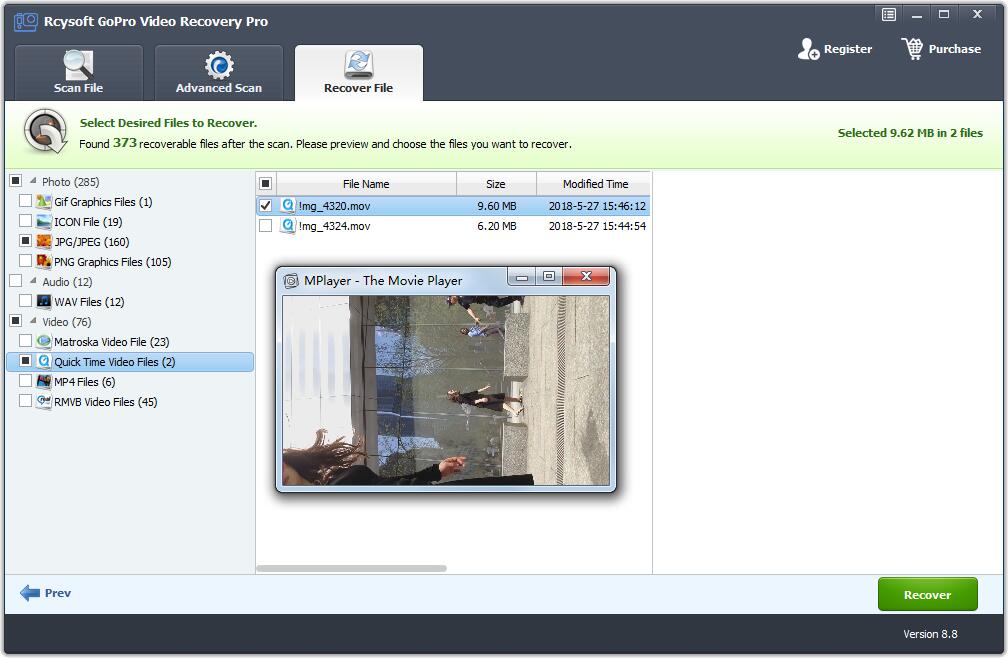This screenshot has height=658, width=1008.
Task: Collapse the Photo category tree
Action: pos(33,182)
